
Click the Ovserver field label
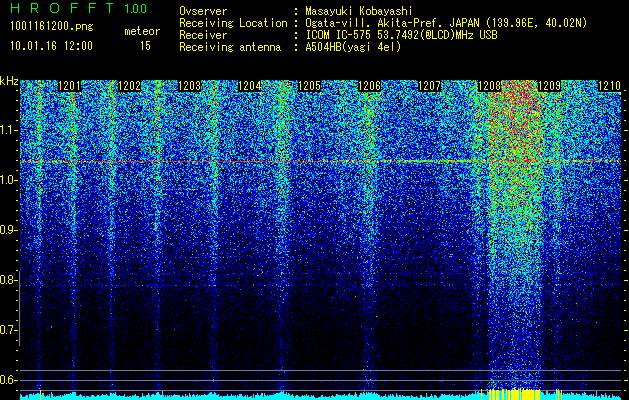203,11
